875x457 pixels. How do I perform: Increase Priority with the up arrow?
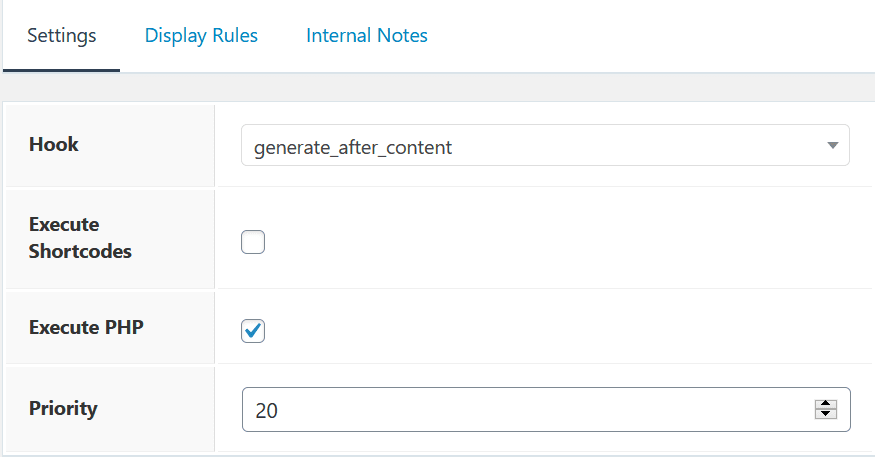[x=825, y=404]
